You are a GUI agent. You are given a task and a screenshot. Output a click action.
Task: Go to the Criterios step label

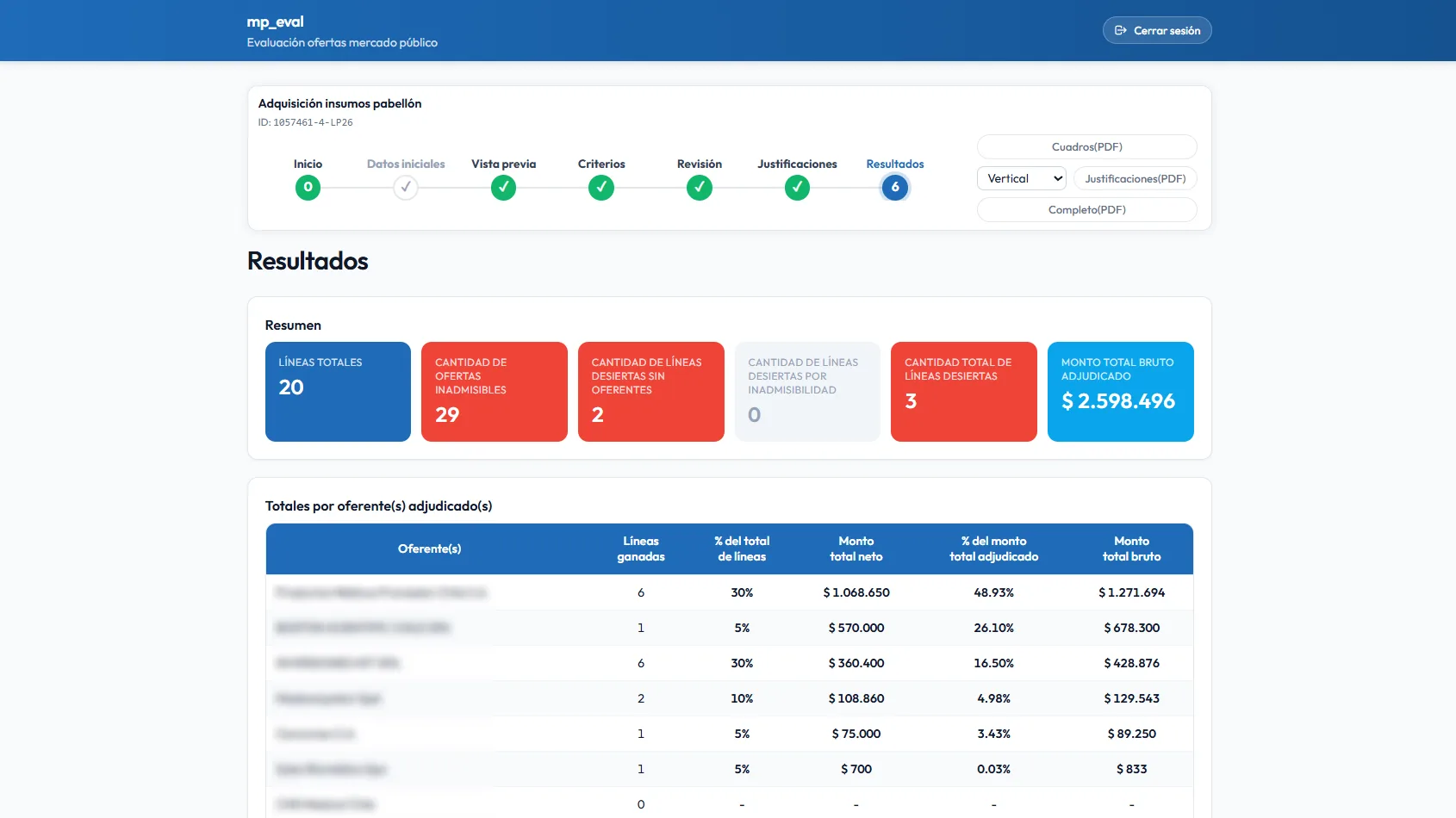point(601,164)
